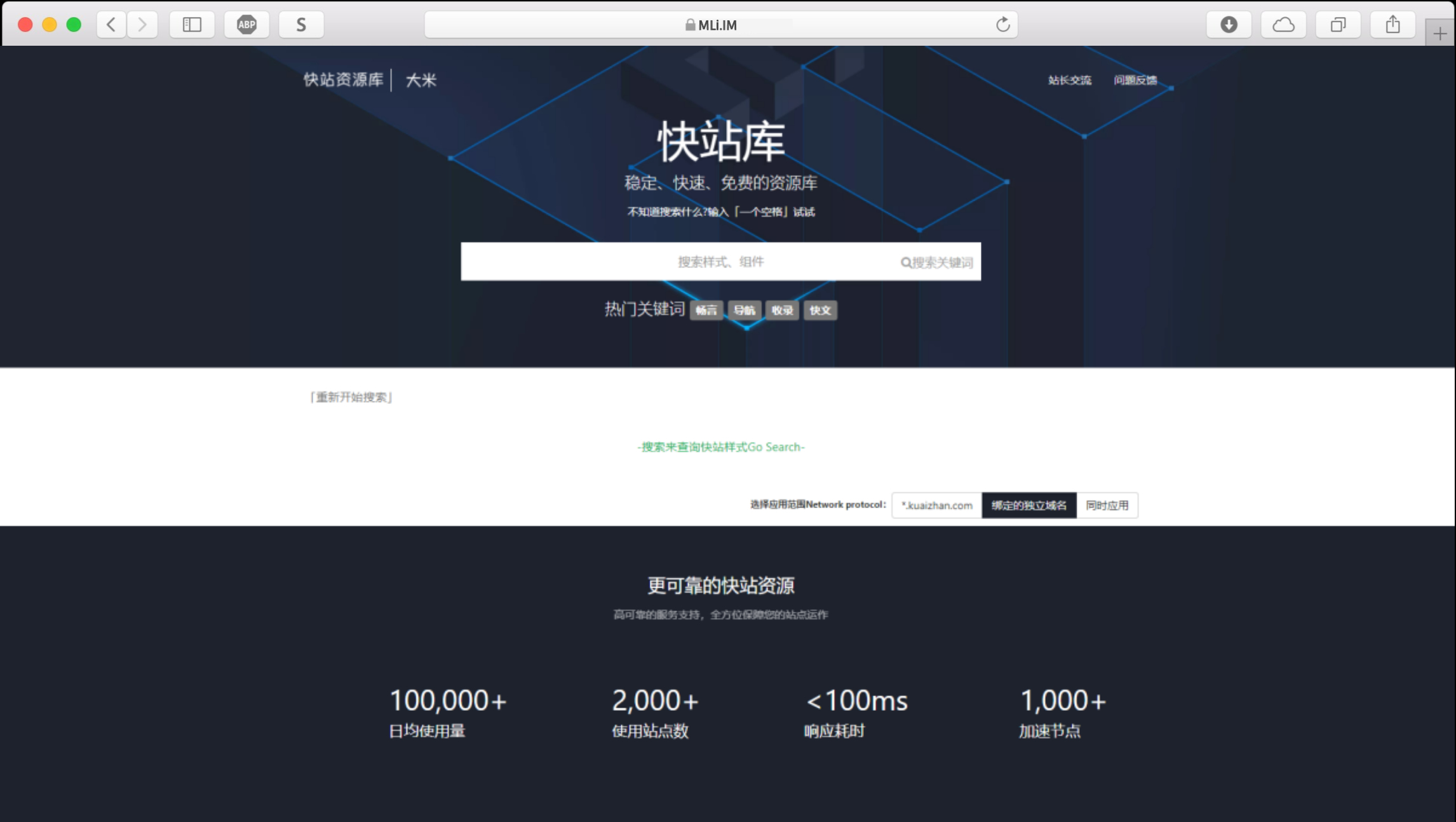Click the Safari forward arrow button
Image resolution: width=1456 pixels, height=822 pixels.
142,25
